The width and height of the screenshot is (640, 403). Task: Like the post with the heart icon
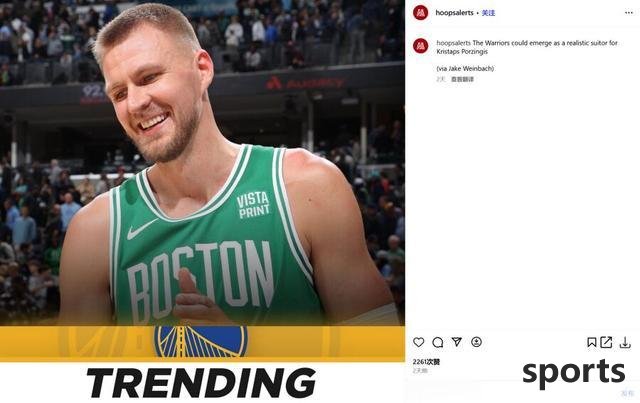click(x=418, y=342)
